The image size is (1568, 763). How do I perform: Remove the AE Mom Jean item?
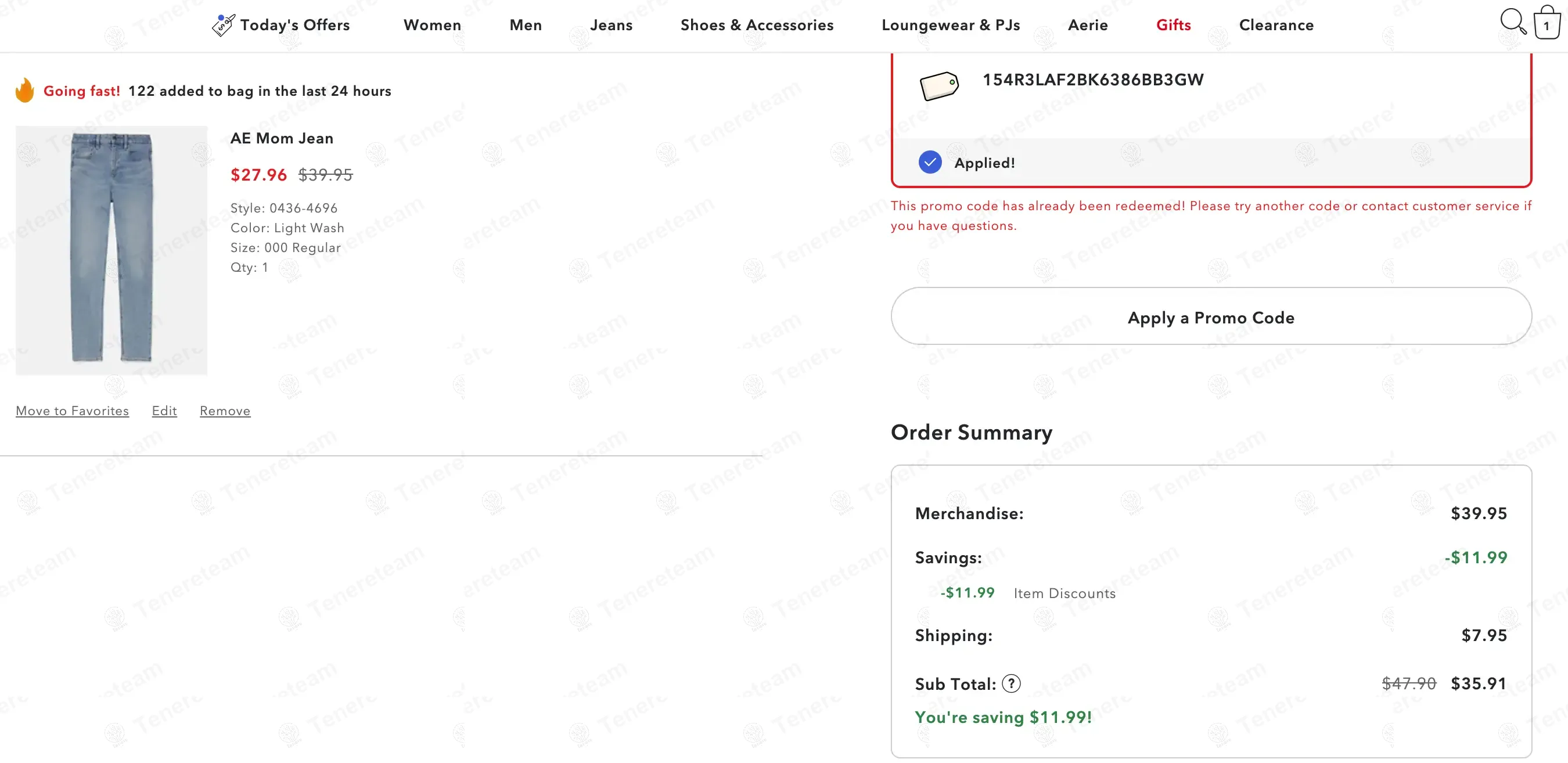click(x=225, y=411)
